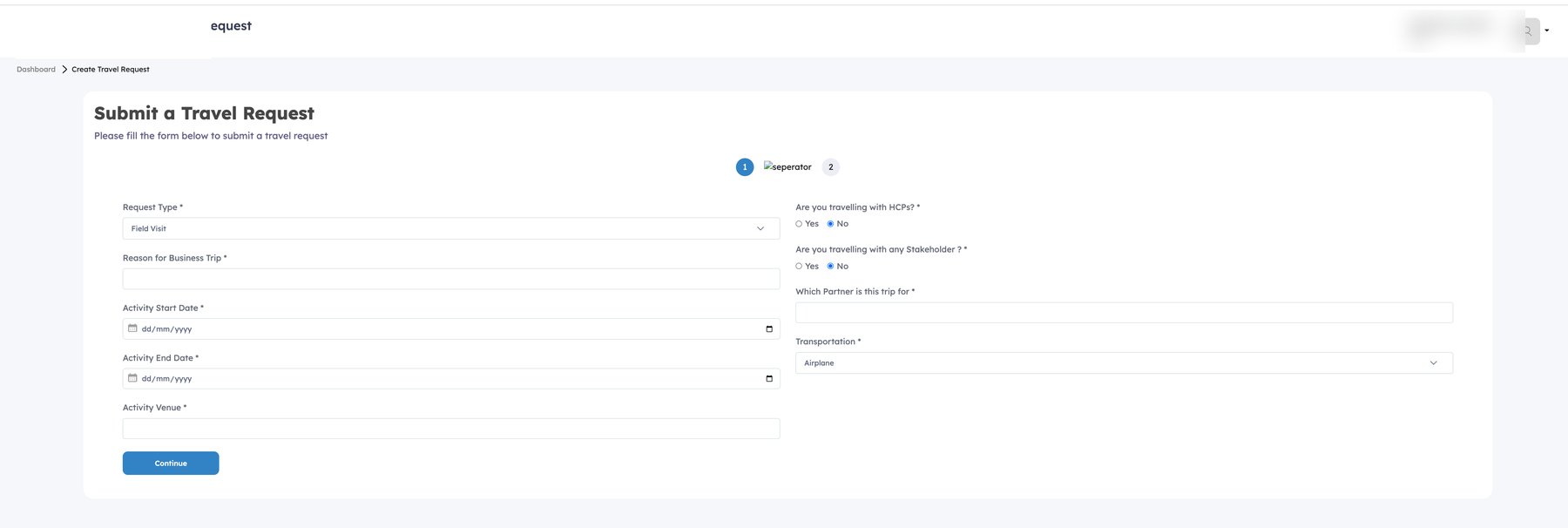This screenshot has height=528, width=1568.
Task: Click the 'Reason for Business Trip *' label
Action: coord(174,258)
